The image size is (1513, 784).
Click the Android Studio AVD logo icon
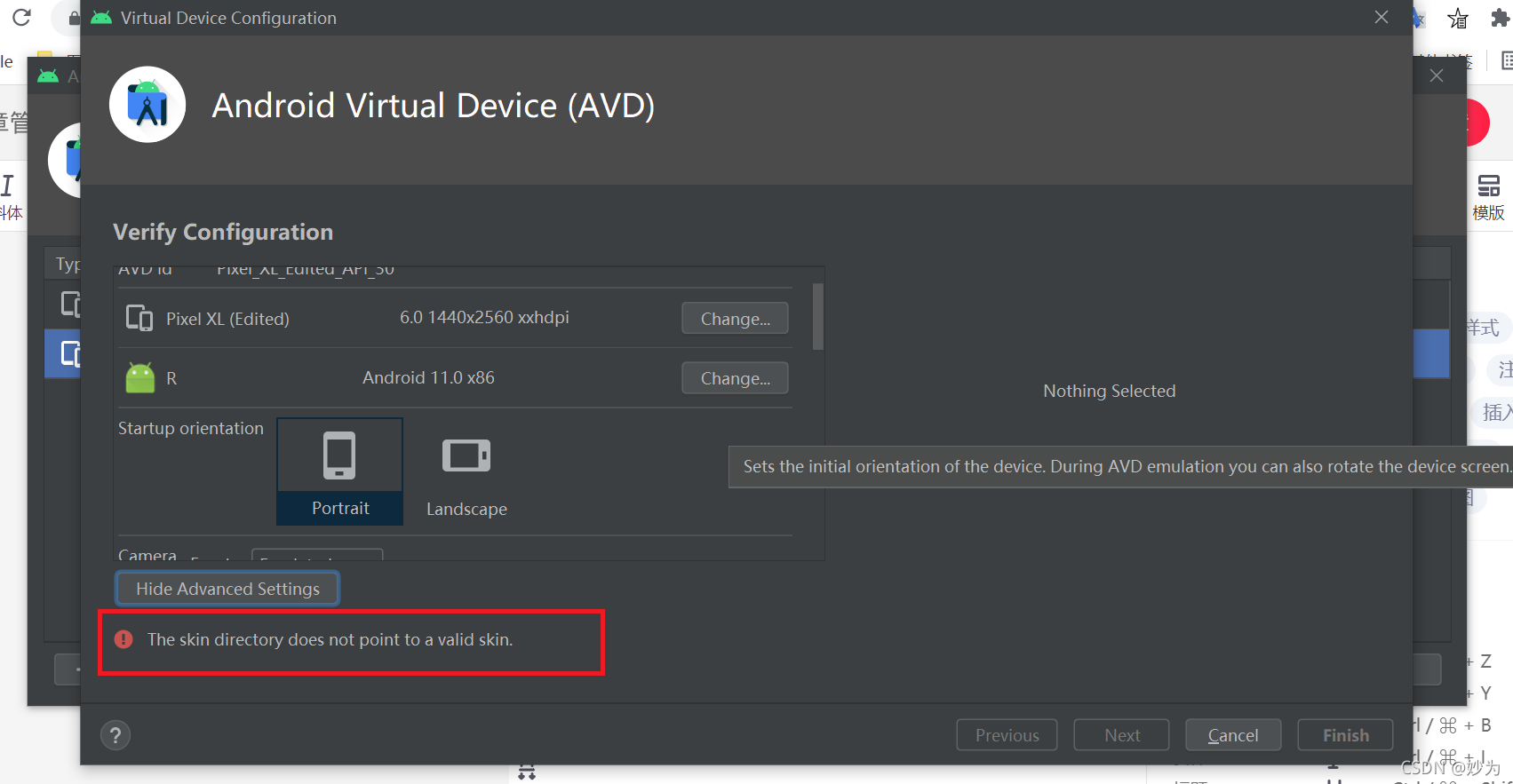pyautogui.click(x=147, y=105)
